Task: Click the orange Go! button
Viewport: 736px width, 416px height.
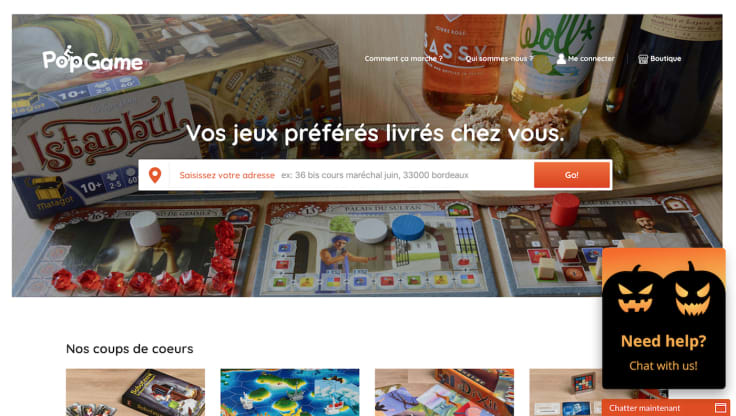Action: click(x=572, y=175)
